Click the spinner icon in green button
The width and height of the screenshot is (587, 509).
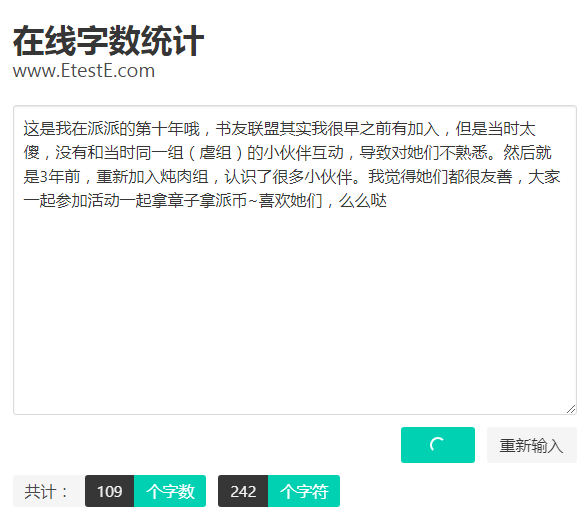(437, 445)
